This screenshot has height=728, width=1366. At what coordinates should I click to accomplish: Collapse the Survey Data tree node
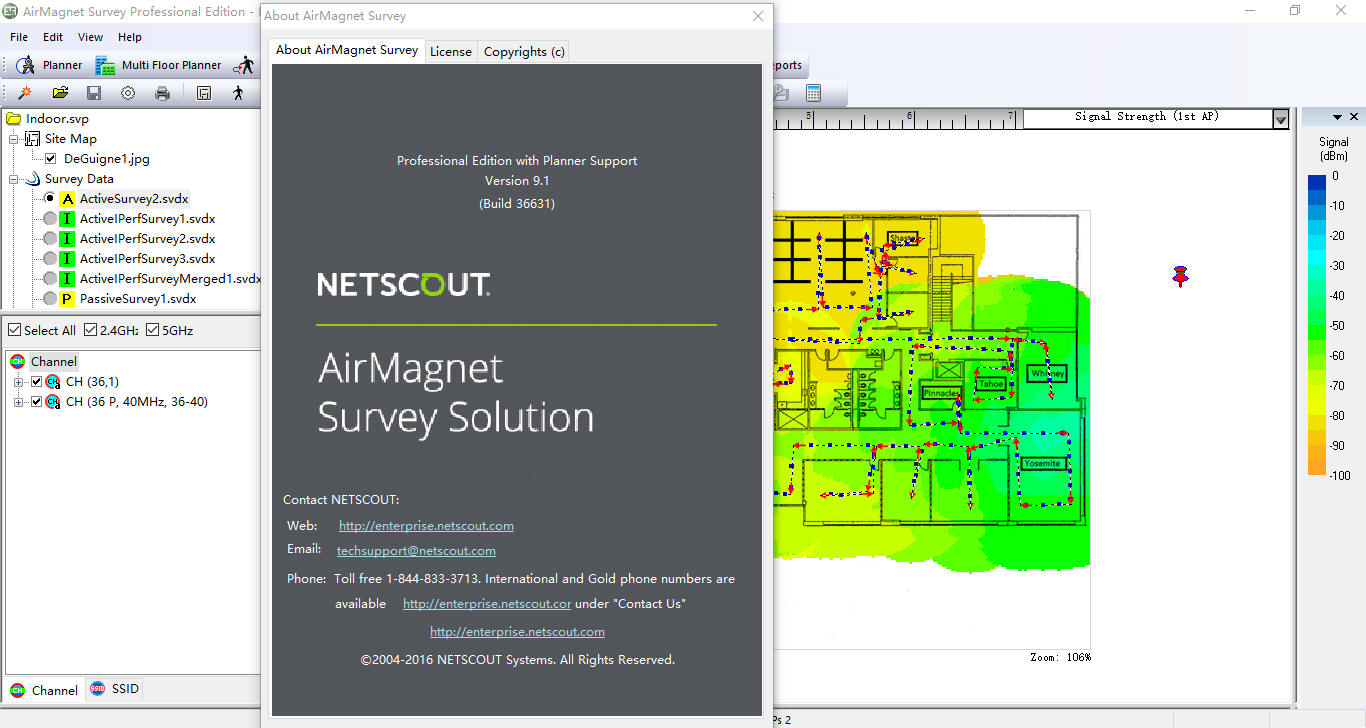coord(15,179)
